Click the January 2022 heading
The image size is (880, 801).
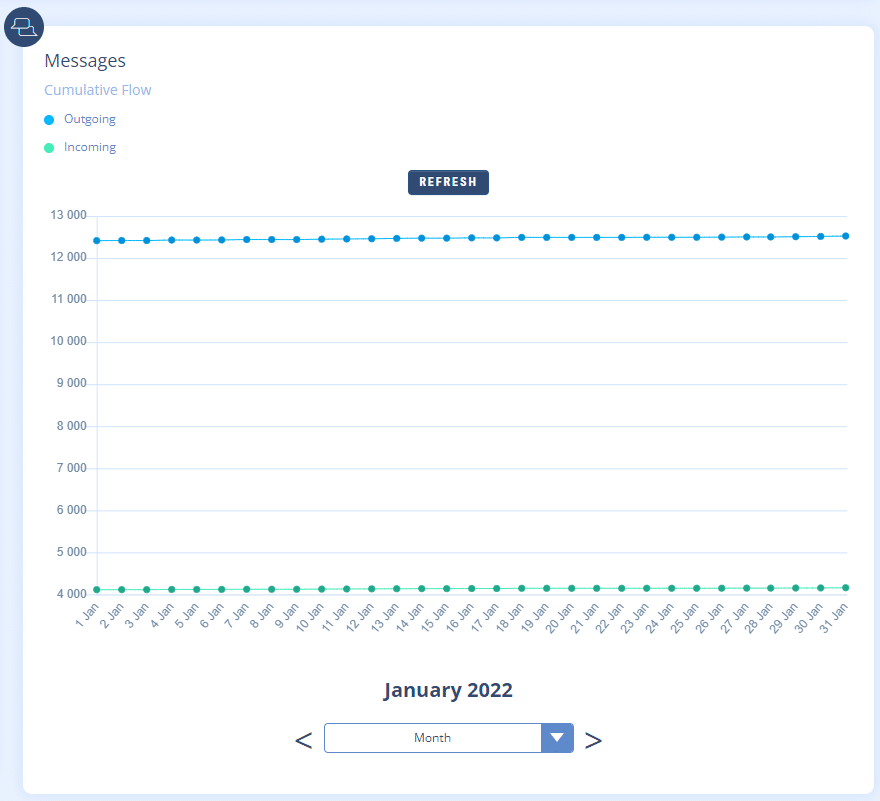[448, 690]
